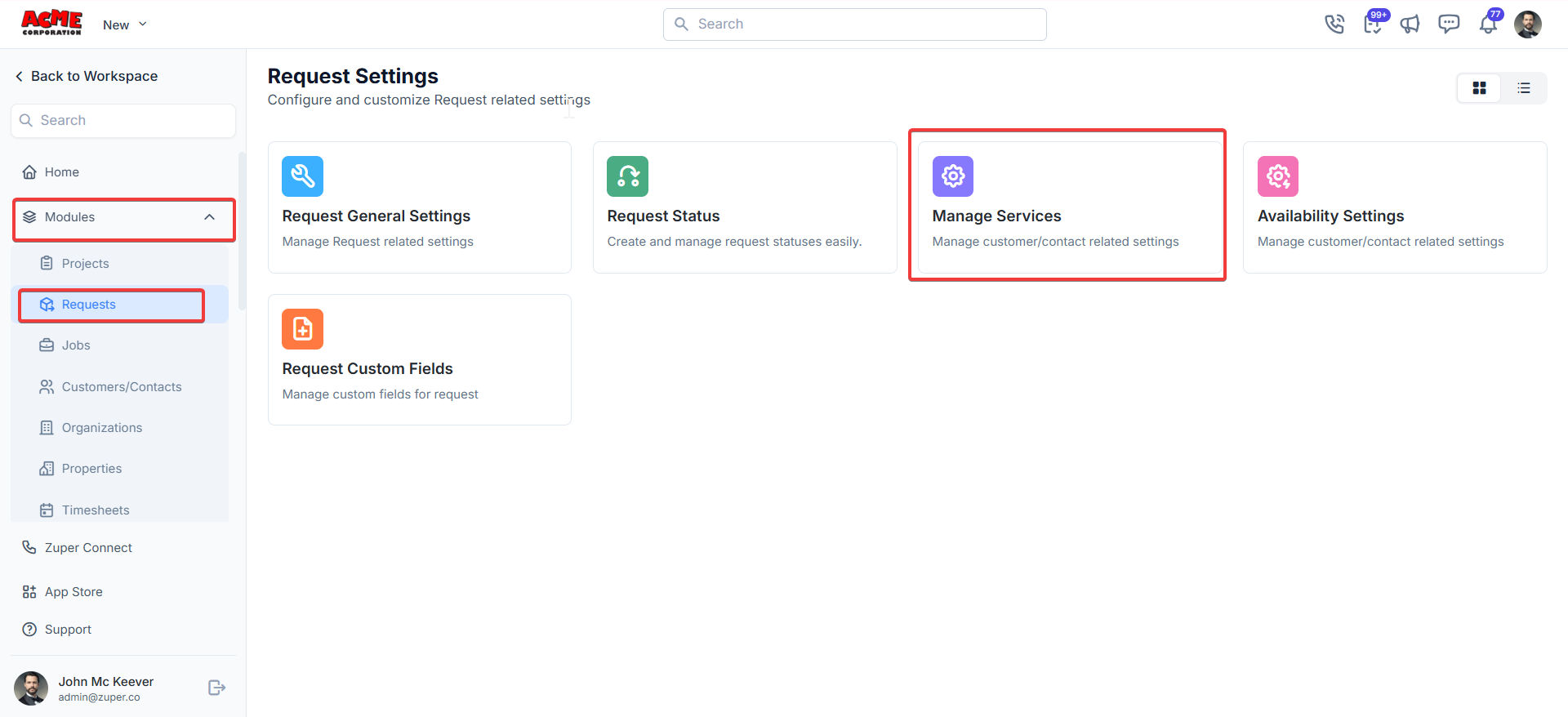Click the top global Search field
The height and width of the screenshot is (717, 1568).
click(854, 24)
